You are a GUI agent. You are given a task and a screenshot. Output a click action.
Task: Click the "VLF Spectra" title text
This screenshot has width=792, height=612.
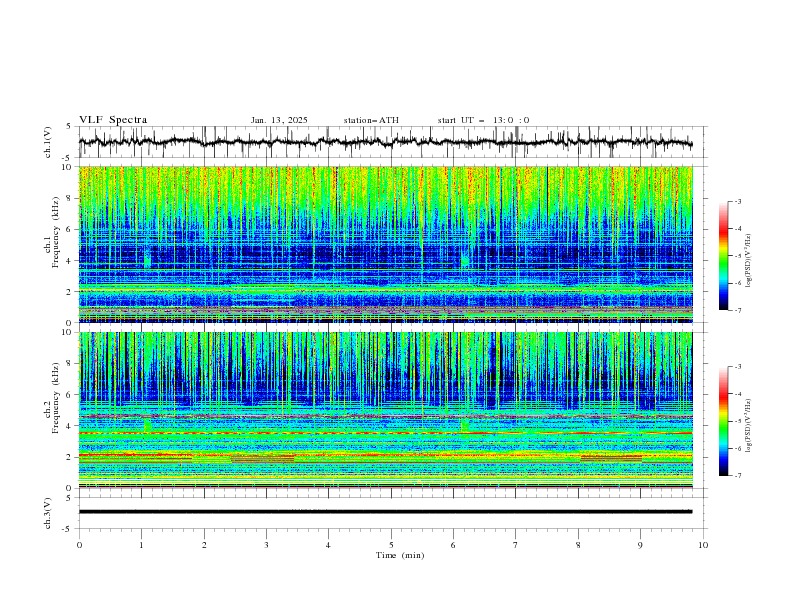pos(113,120)
